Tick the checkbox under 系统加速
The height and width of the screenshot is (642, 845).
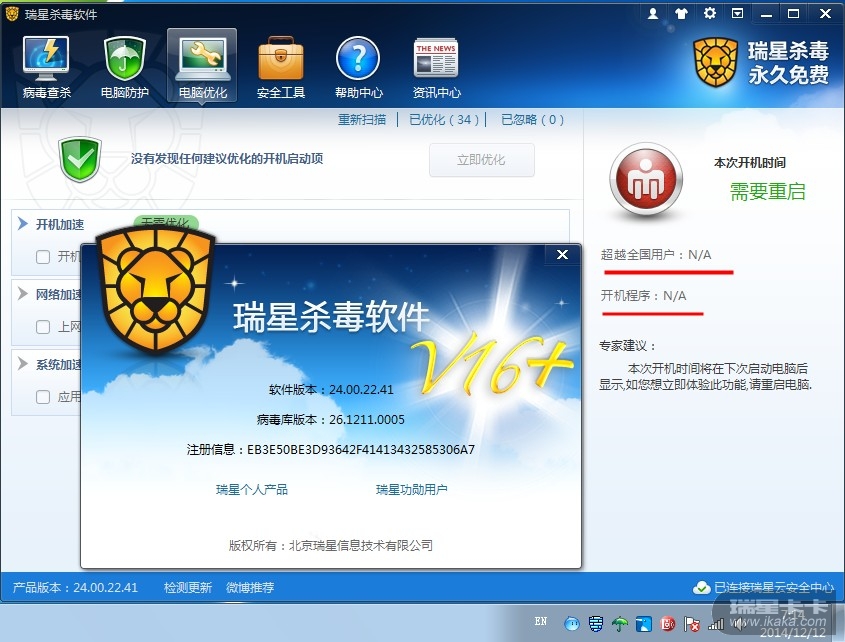pyautogui.click(x=43, y=397)
